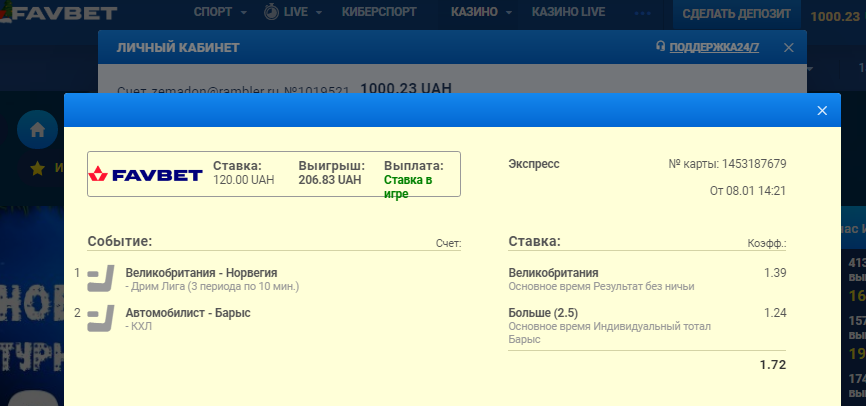Click the yellow star favorites icon
The height and width of the screenshot is (406, 866).
tap(38, 168)
